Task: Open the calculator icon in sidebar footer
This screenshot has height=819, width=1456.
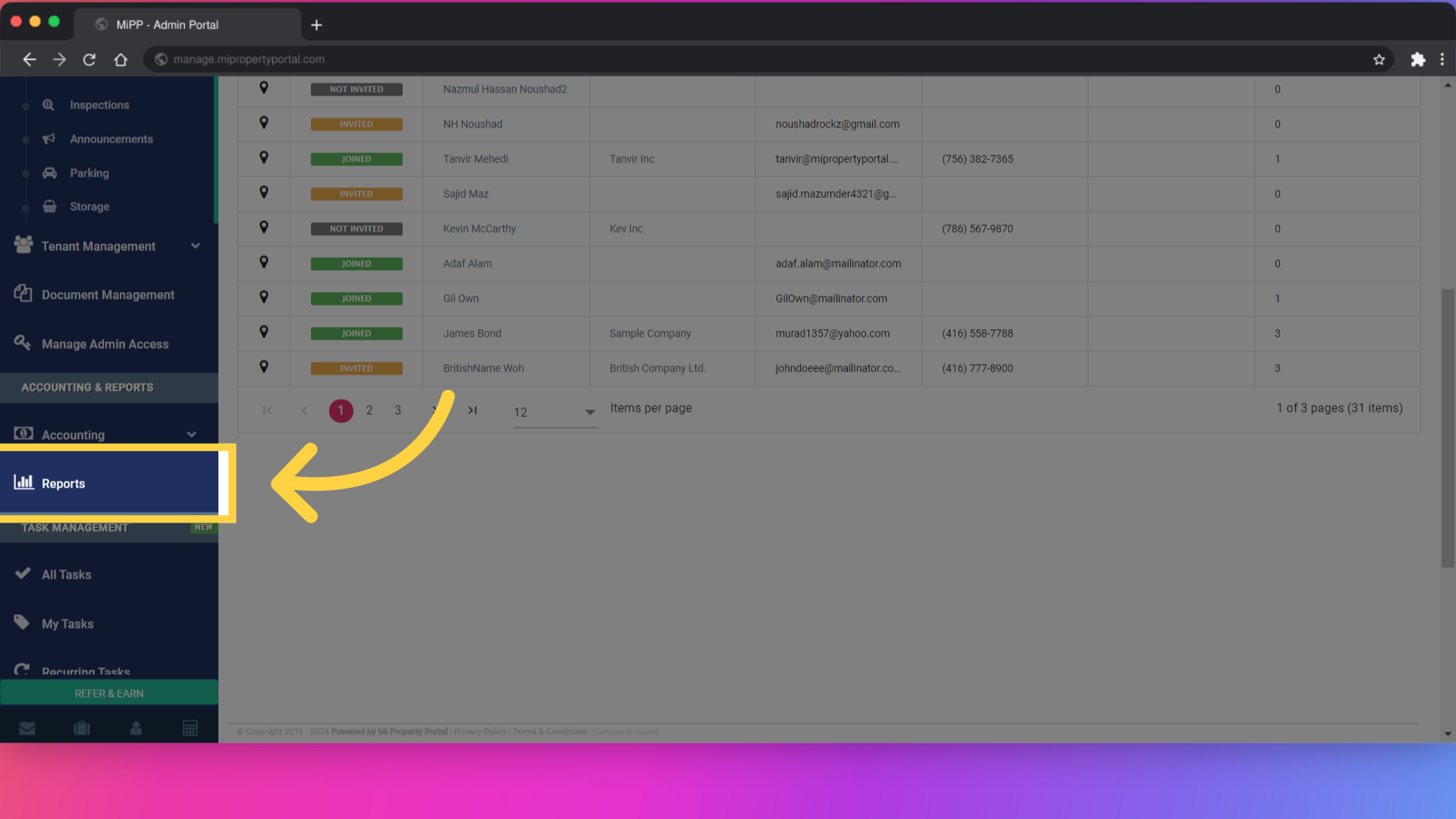Action: tap(190, 729)
